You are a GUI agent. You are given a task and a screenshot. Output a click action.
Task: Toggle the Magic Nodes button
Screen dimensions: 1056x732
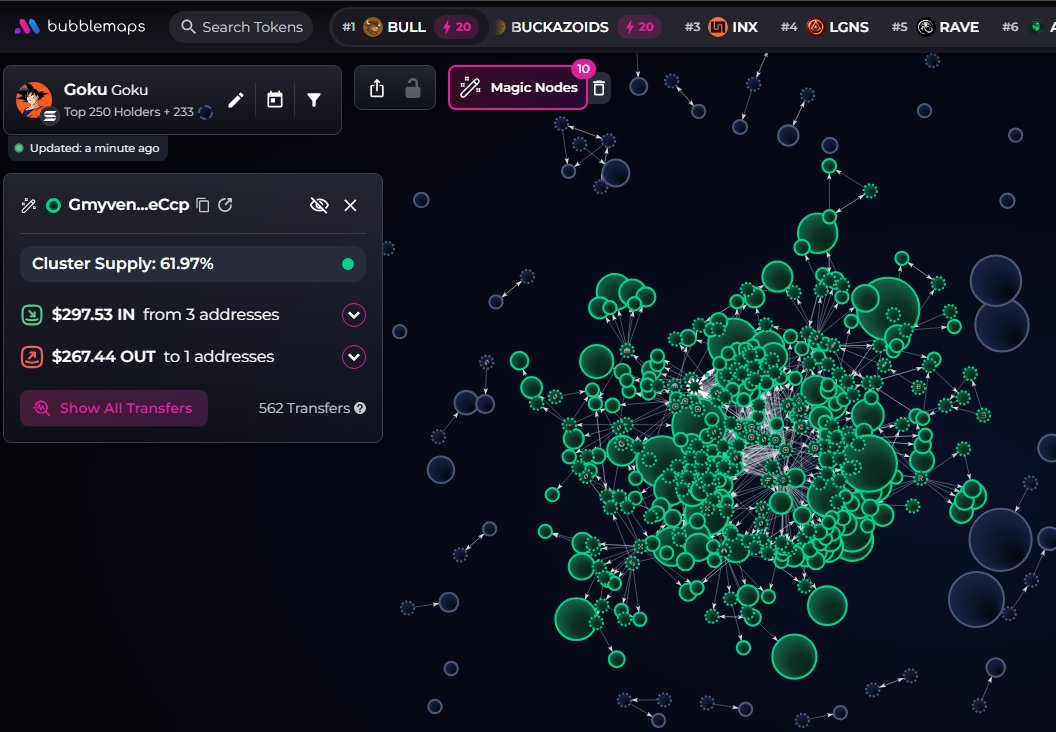(518, 88)
